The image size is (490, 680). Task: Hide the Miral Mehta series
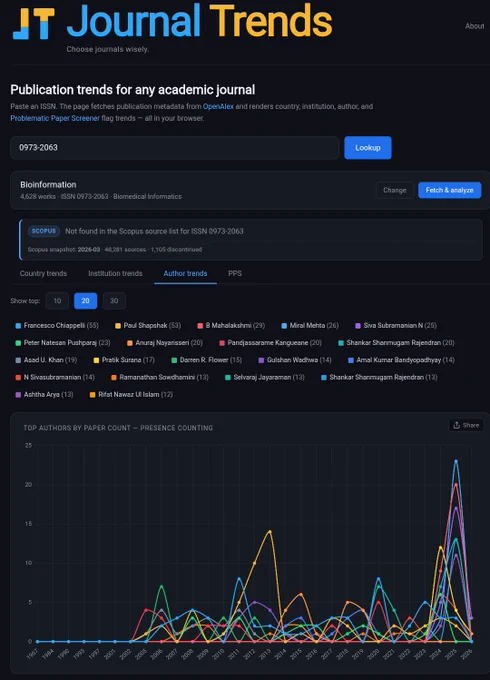[x=310, y=325]
